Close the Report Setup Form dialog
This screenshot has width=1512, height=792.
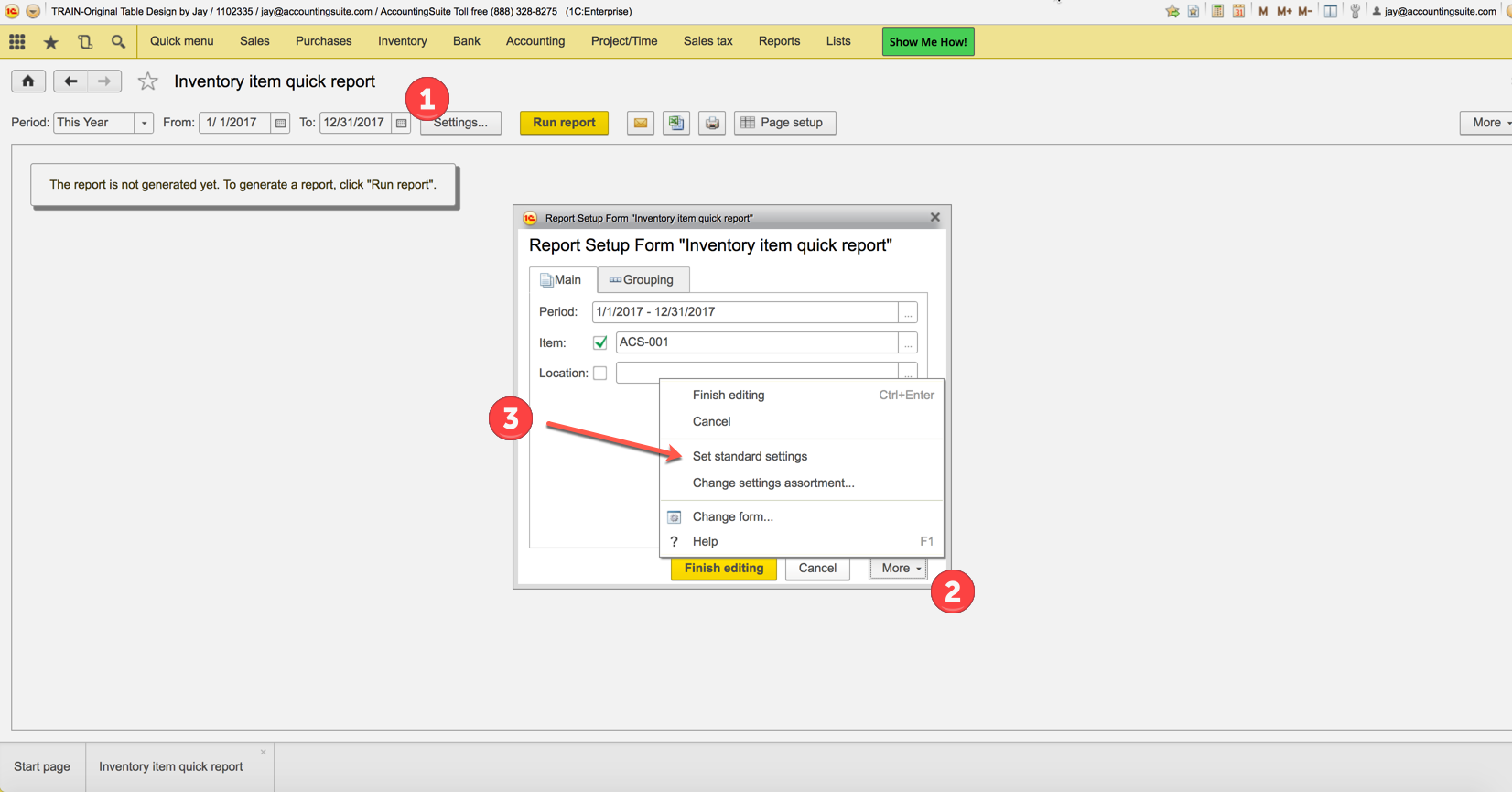point(934,218)
